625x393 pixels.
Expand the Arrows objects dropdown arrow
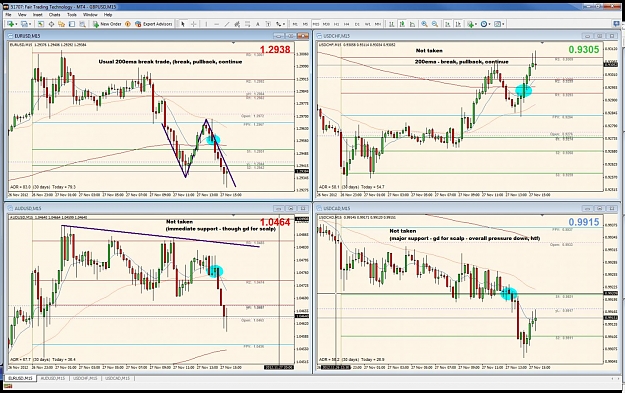point(284,24)
